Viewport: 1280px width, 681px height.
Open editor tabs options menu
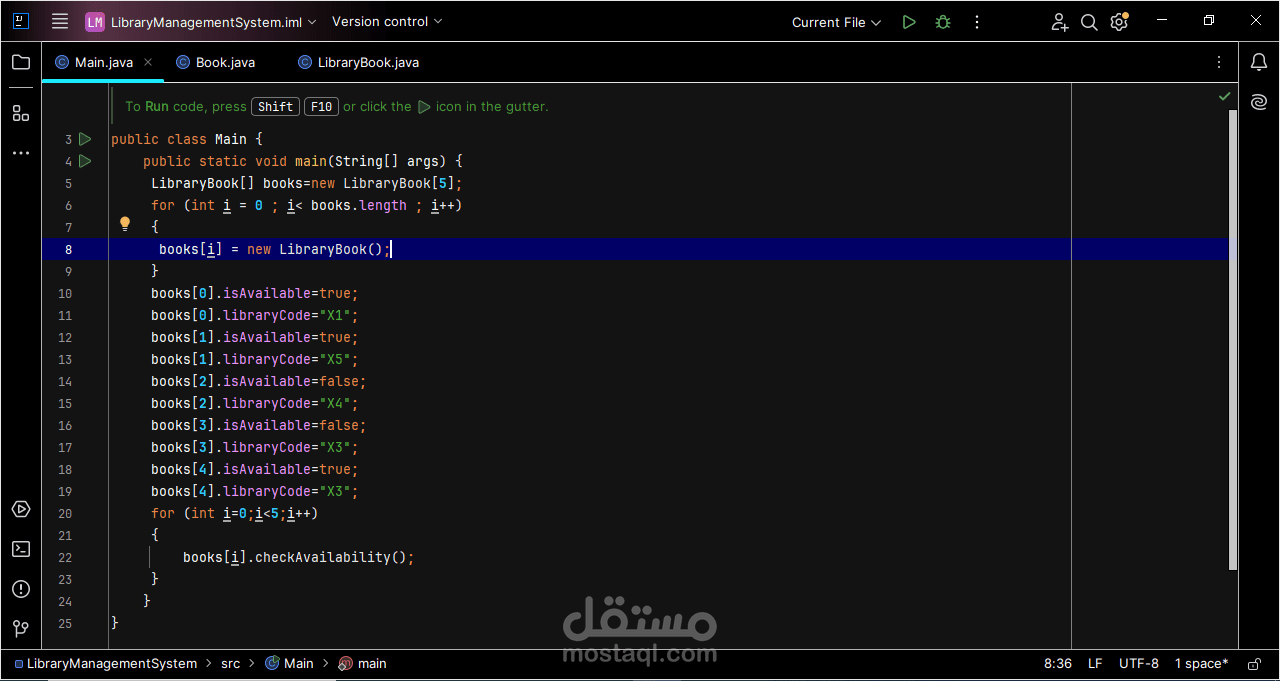(1219, 62)
